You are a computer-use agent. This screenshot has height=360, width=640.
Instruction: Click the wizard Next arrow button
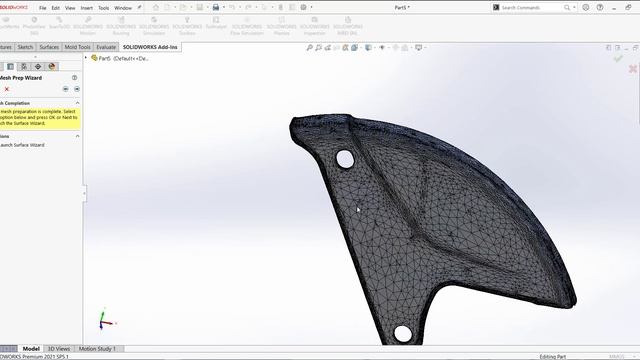77,89
